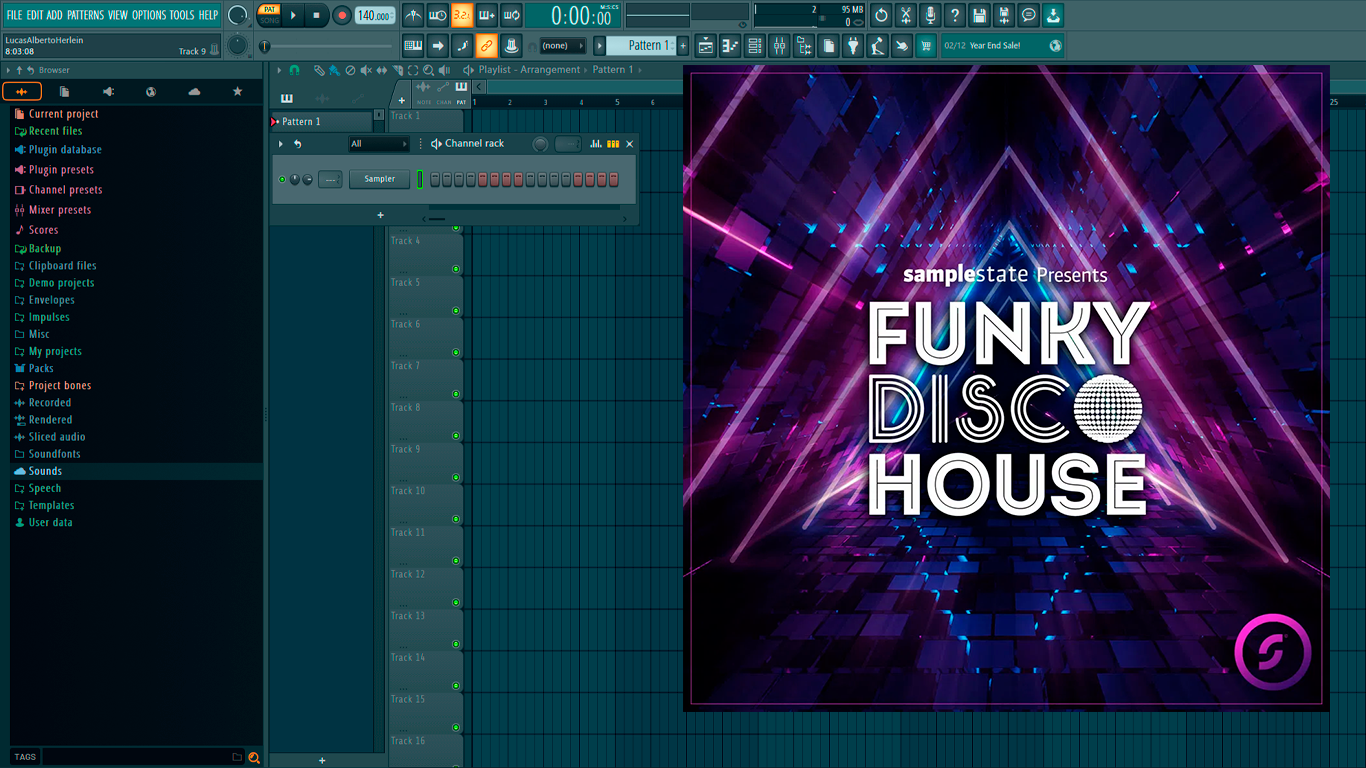The image size is (1366, 768).
Task: Click the 140.000 tempo field
Action: (375, 15)
